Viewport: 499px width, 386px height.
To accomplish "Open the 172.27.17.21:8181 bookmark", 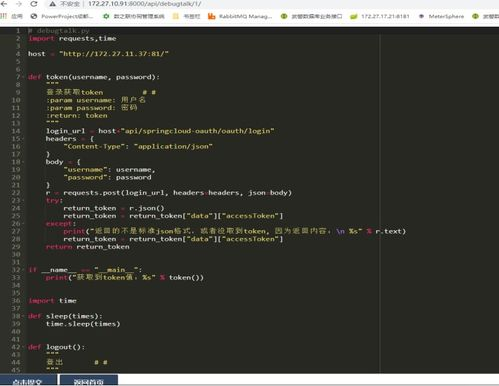I will [380, 16].
